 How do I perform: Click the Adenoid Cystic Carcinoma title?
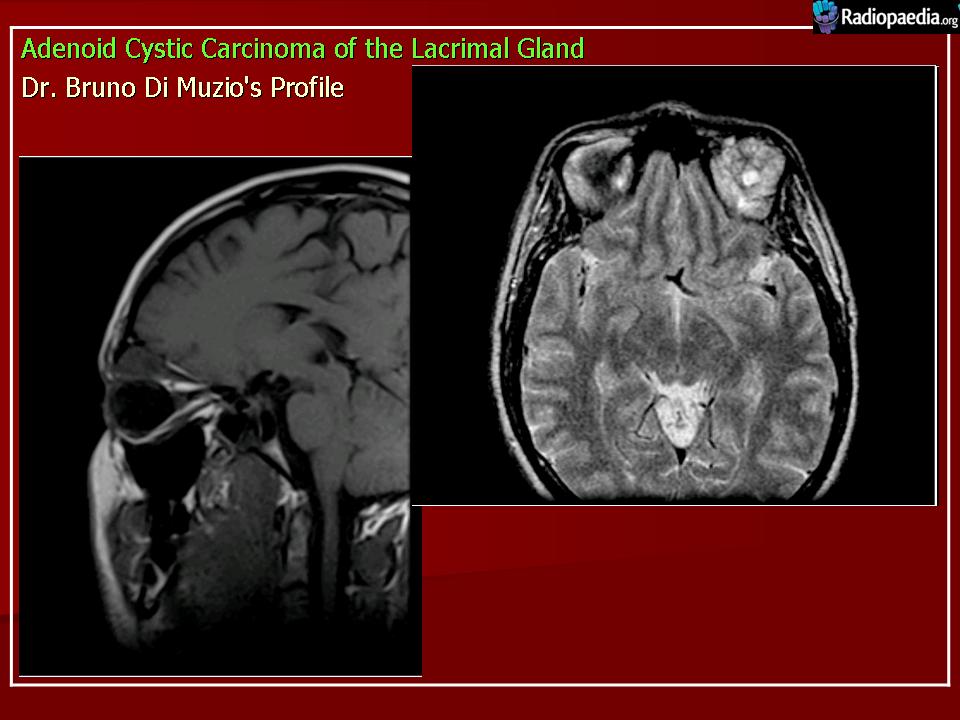point(302,48)
